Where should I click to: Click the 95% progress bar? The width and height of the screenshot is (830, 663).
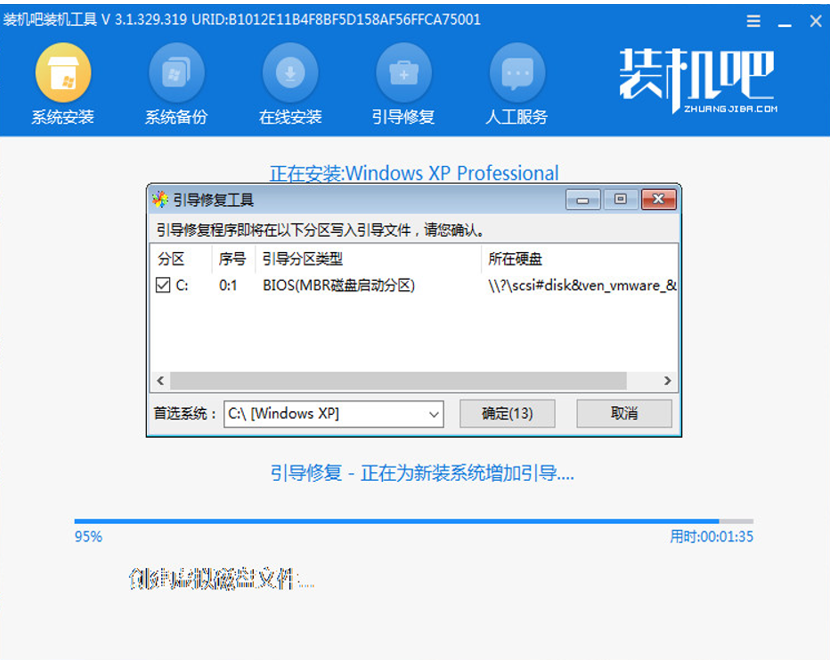(415, 519)
